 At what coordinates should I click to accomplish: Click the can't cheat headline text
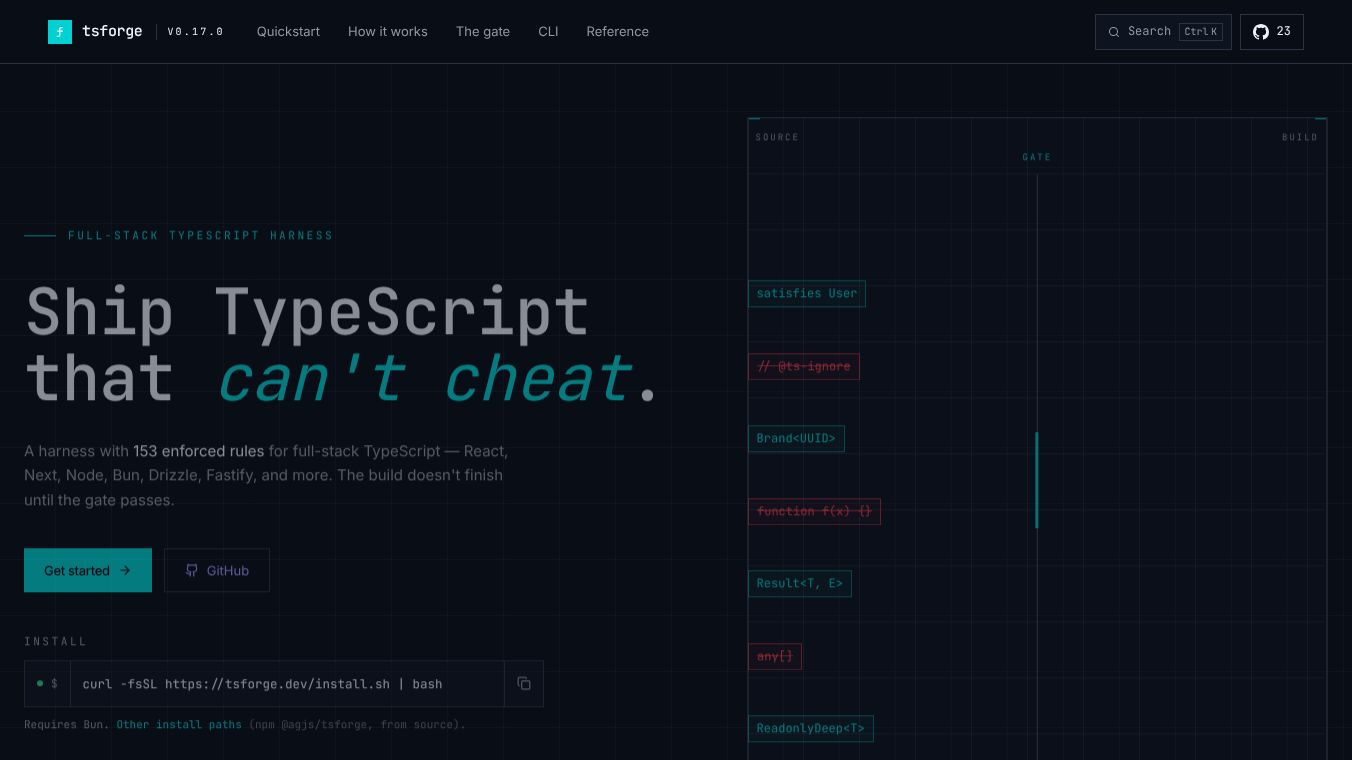pyautogui.click(x=425, y=379)
